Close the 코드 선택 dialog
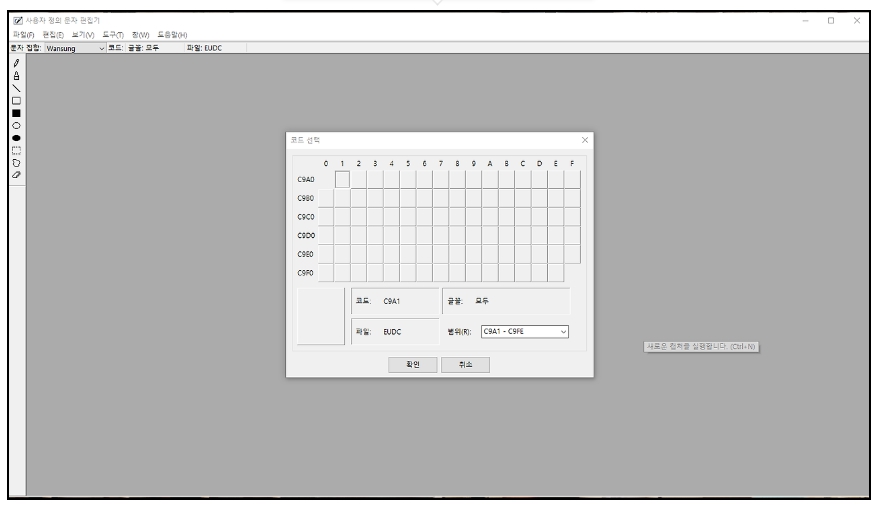Viewport: 878px width, 505px height. 585,140
